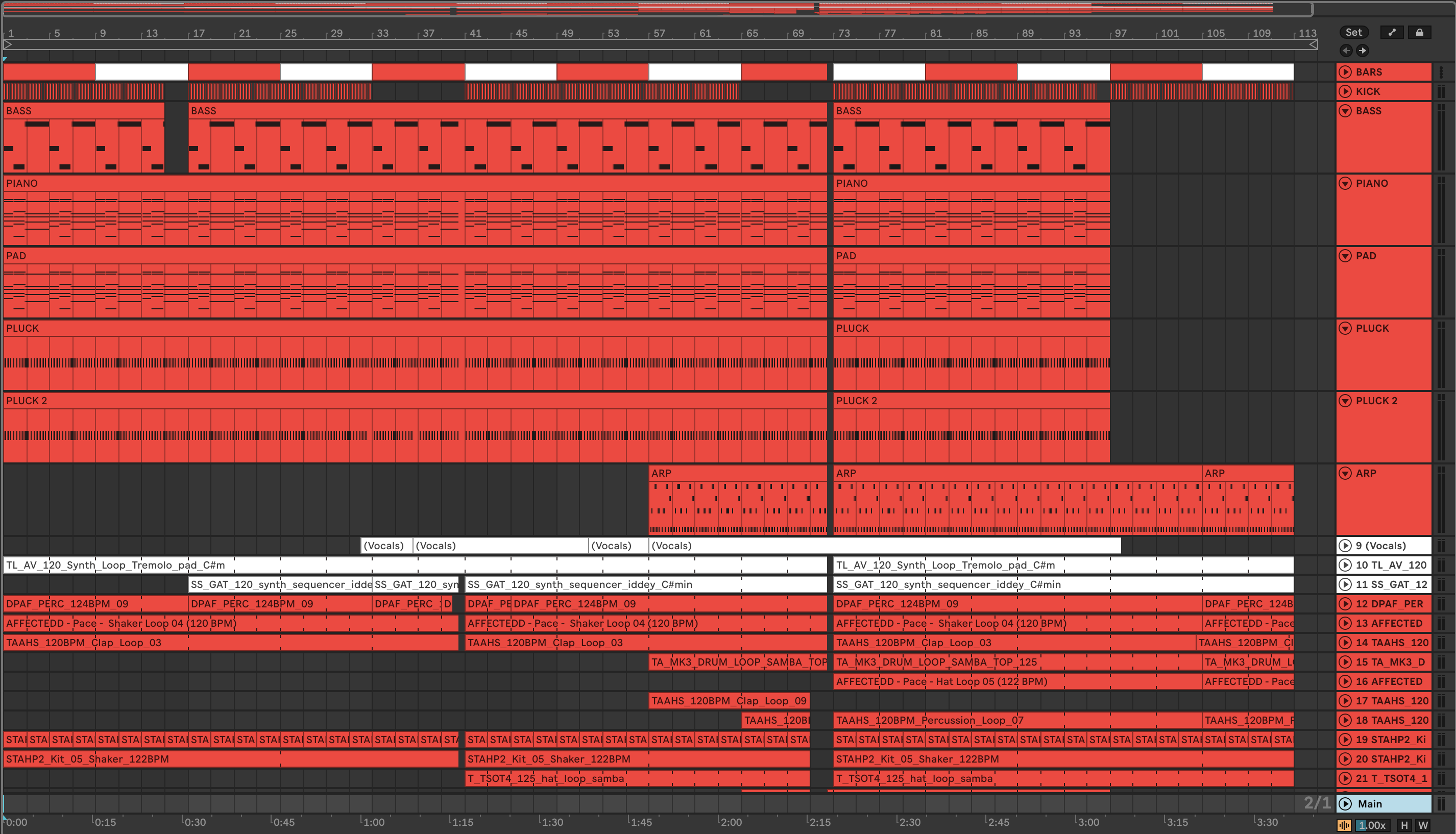
Task: Click the first ARP clip title
Action: [662, 473]
